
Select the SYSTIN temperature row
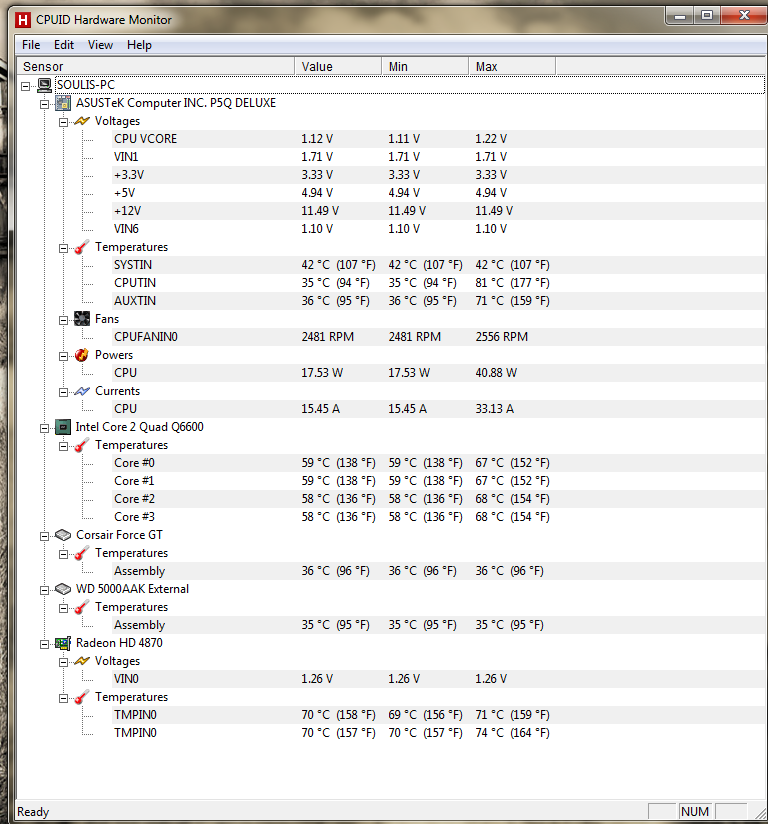[438, 265]
